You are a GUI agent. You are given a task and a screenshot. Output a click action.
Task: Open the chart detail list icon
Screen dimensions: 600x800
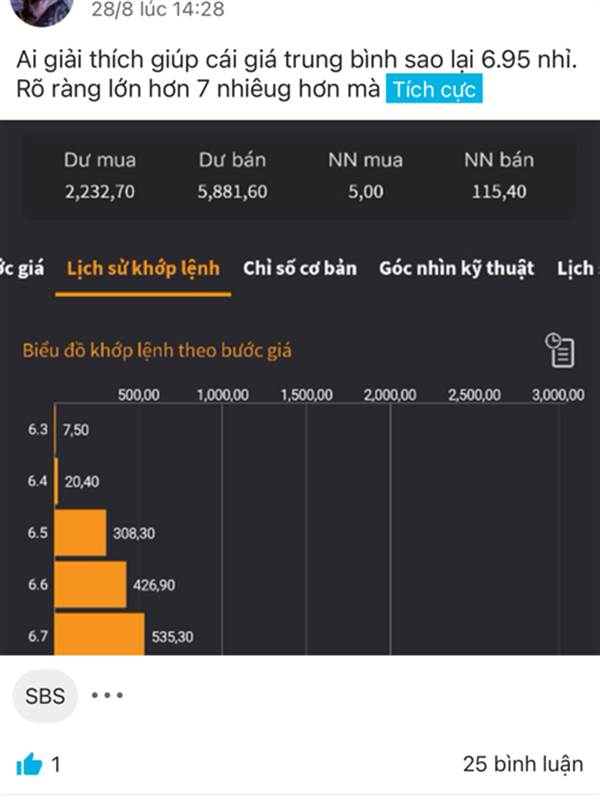[559, 349]
